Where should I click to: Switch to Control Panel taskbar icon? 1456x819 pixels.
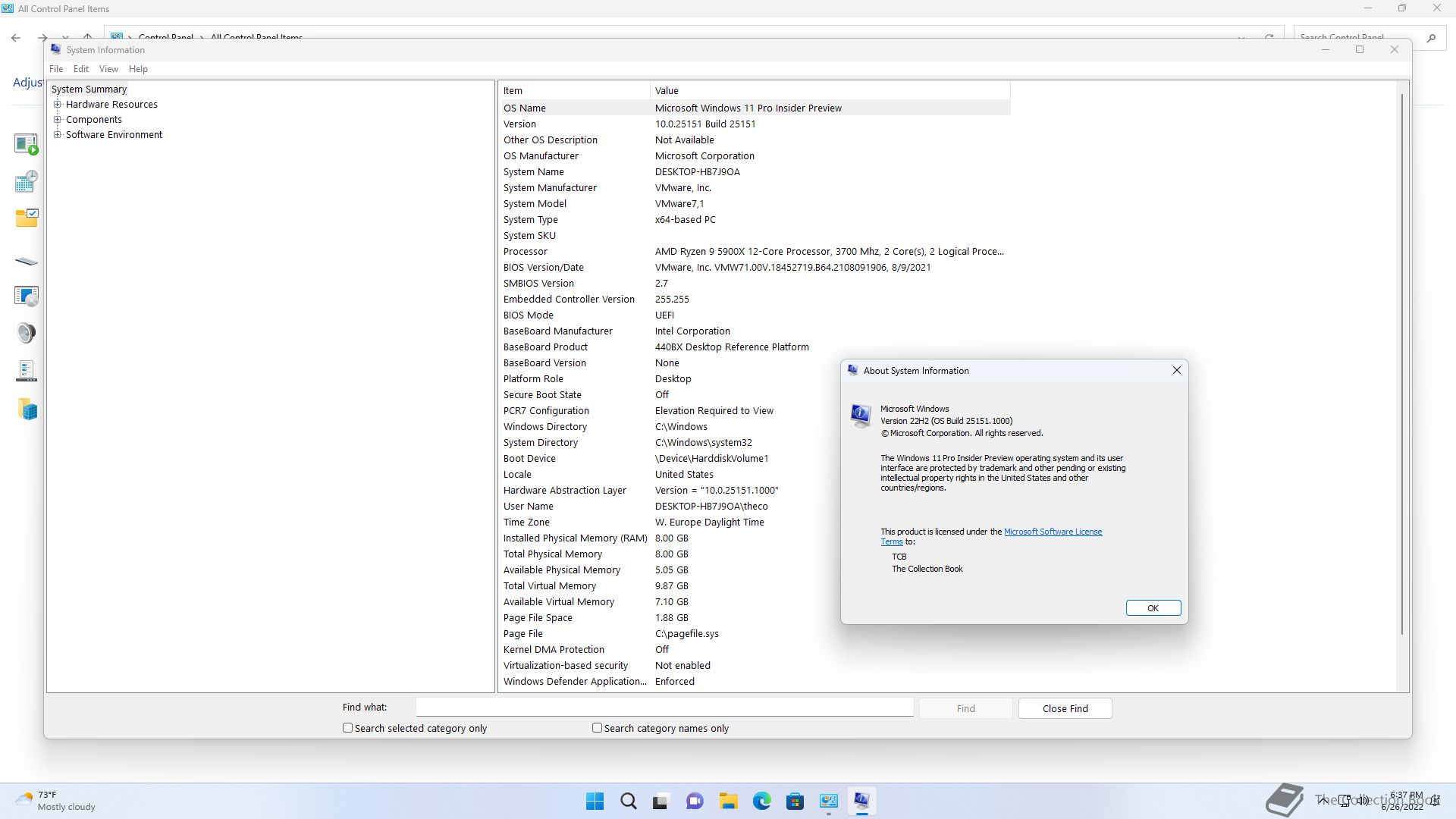coord(828,801)
